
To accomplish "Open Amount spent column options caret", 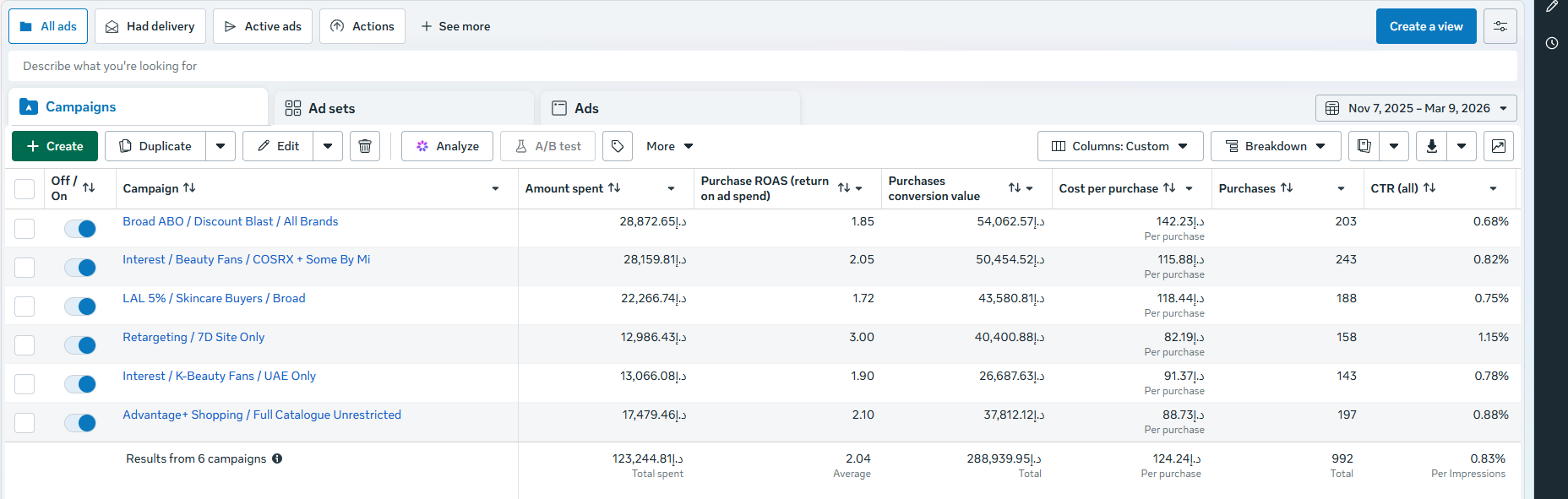I will coord(671,188).
